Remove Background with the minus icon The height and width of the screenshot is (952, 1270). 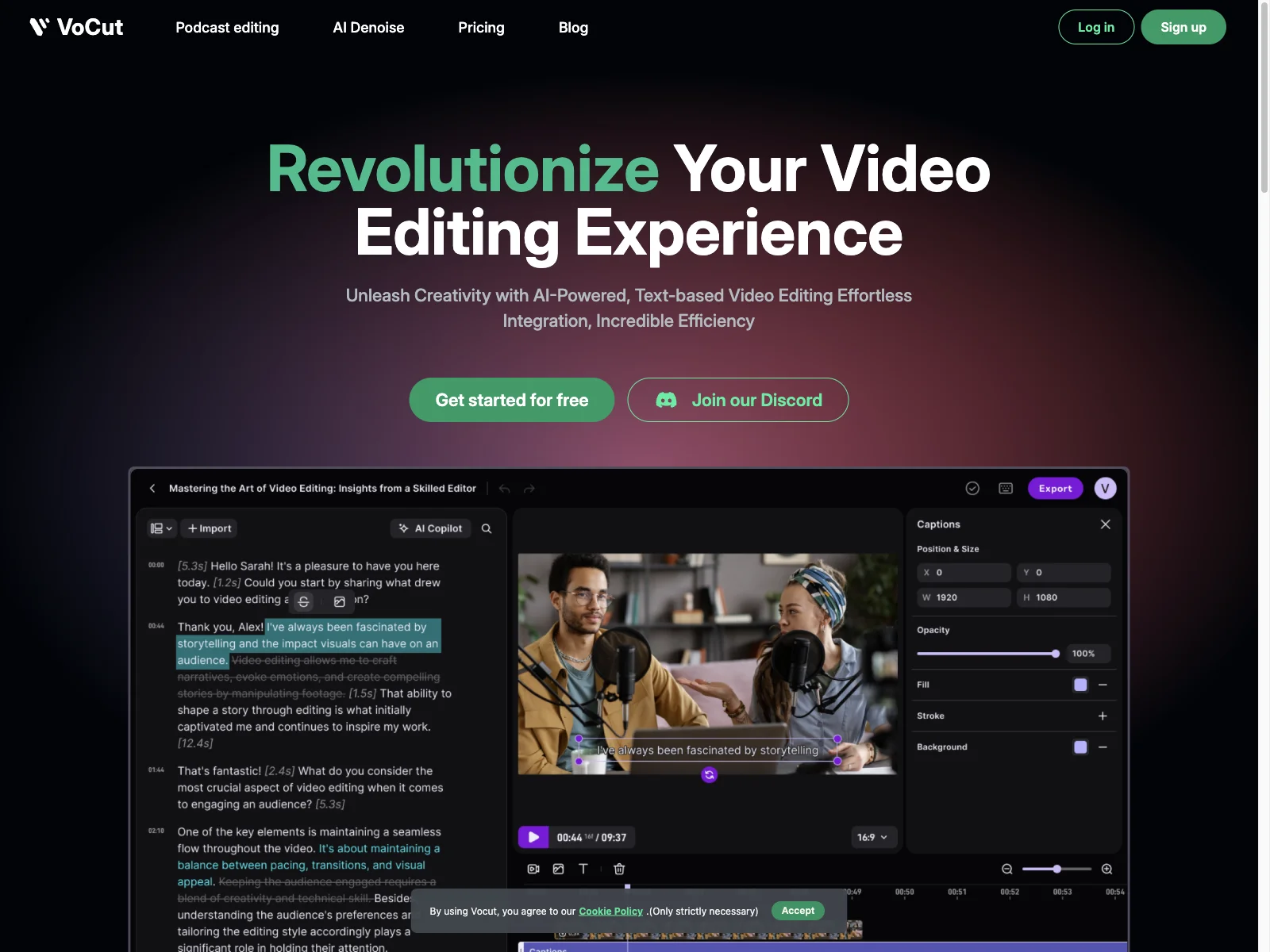coord(1103,747)
